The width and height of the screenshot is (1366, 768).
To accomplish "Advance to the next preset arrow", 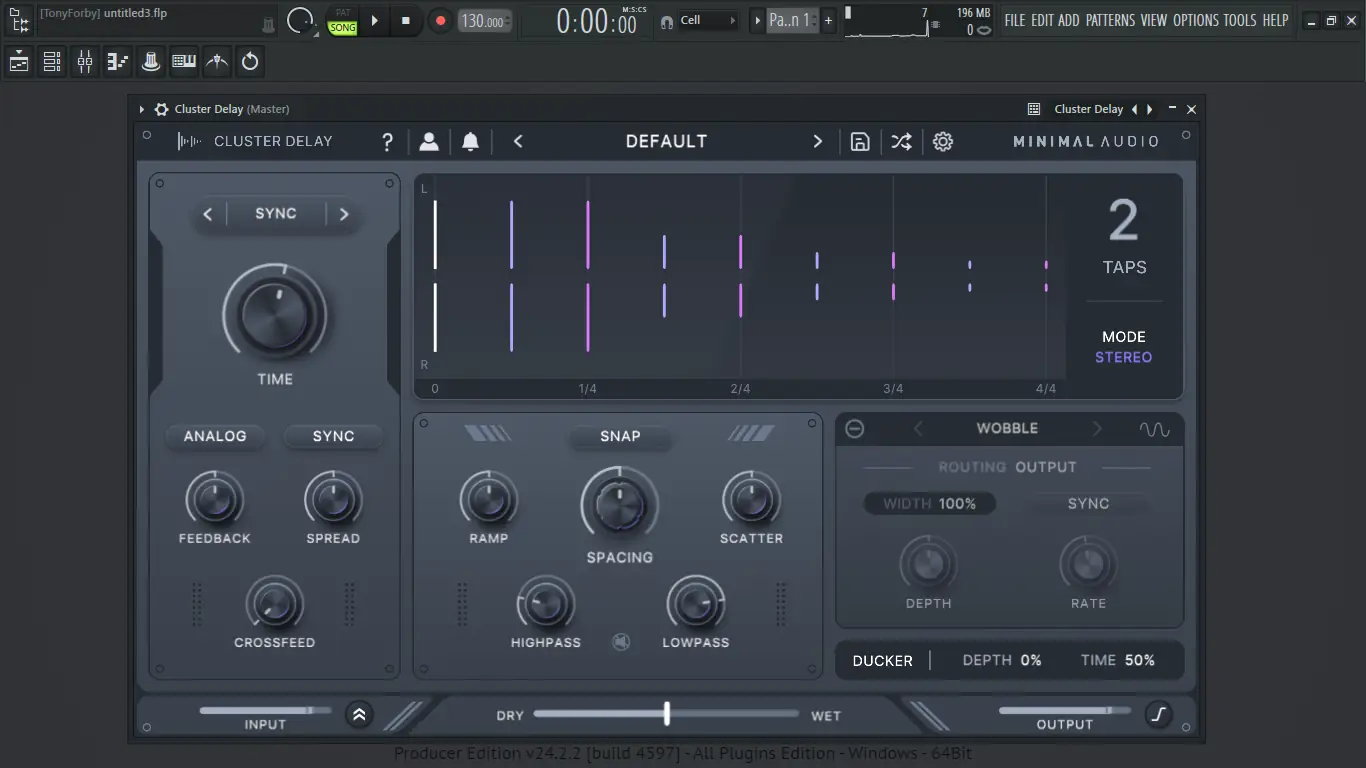I will coord(817,141).
